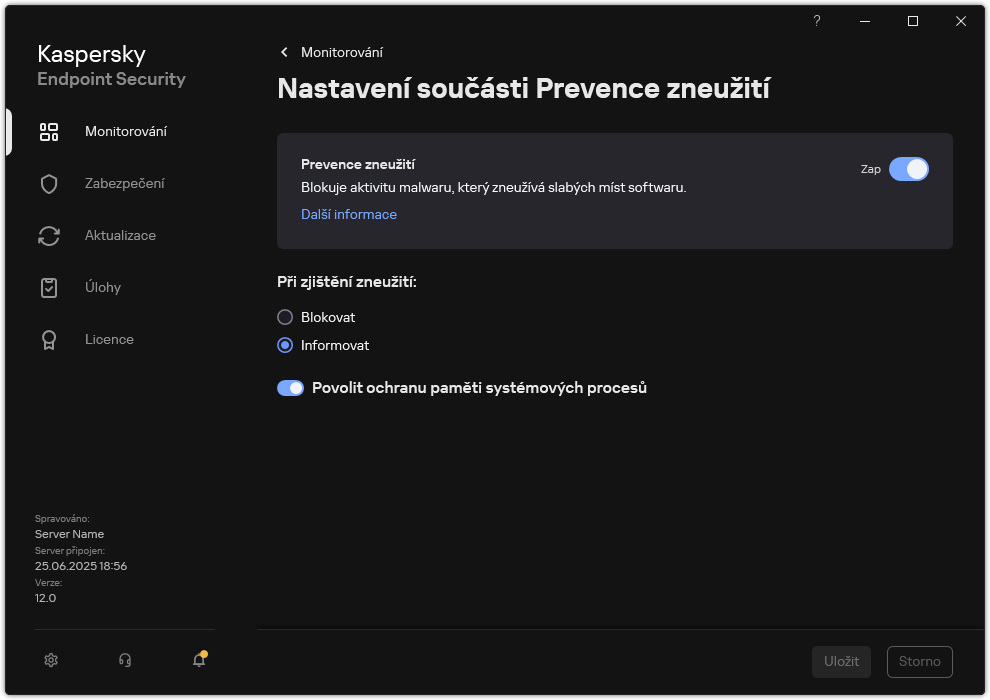The width and height of the screenshot is (990, 700).
Task: Toggle Povolit ochranu paměti systémových procesů
Action: (x=290, y=388)
